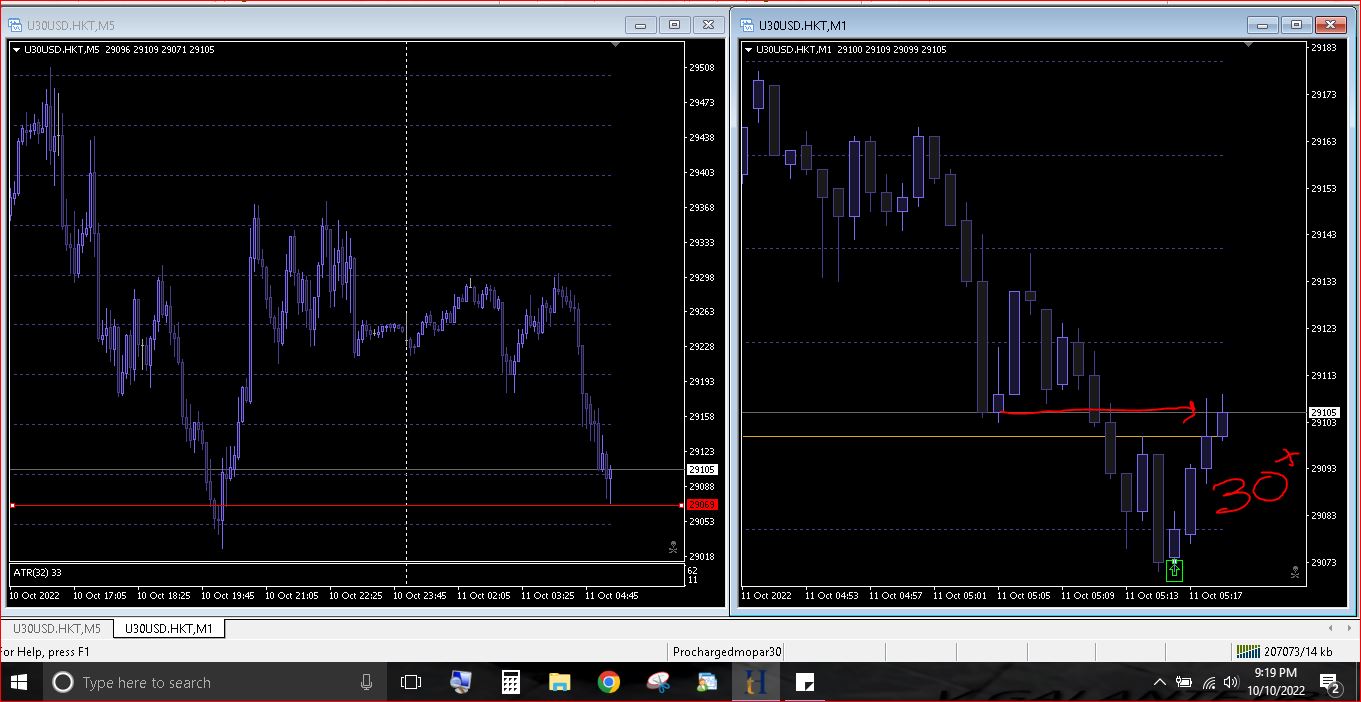The width and height of the screenshot is (1361, 702).
Task: Click the M5 chart window title icon
Action: (15, 25)
